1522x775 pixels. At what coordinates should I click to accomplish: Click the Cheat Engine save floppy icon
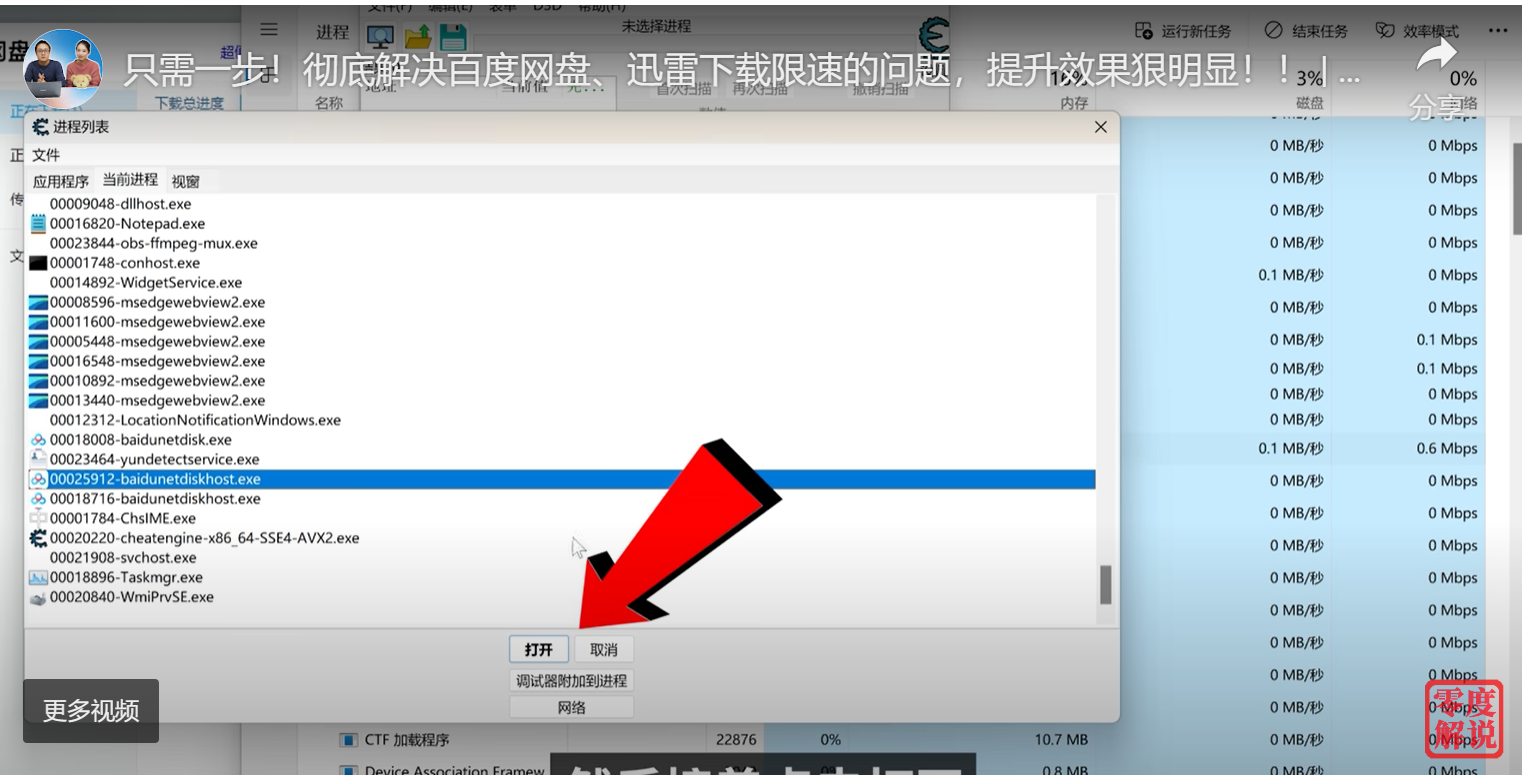(x=454, y=37)
